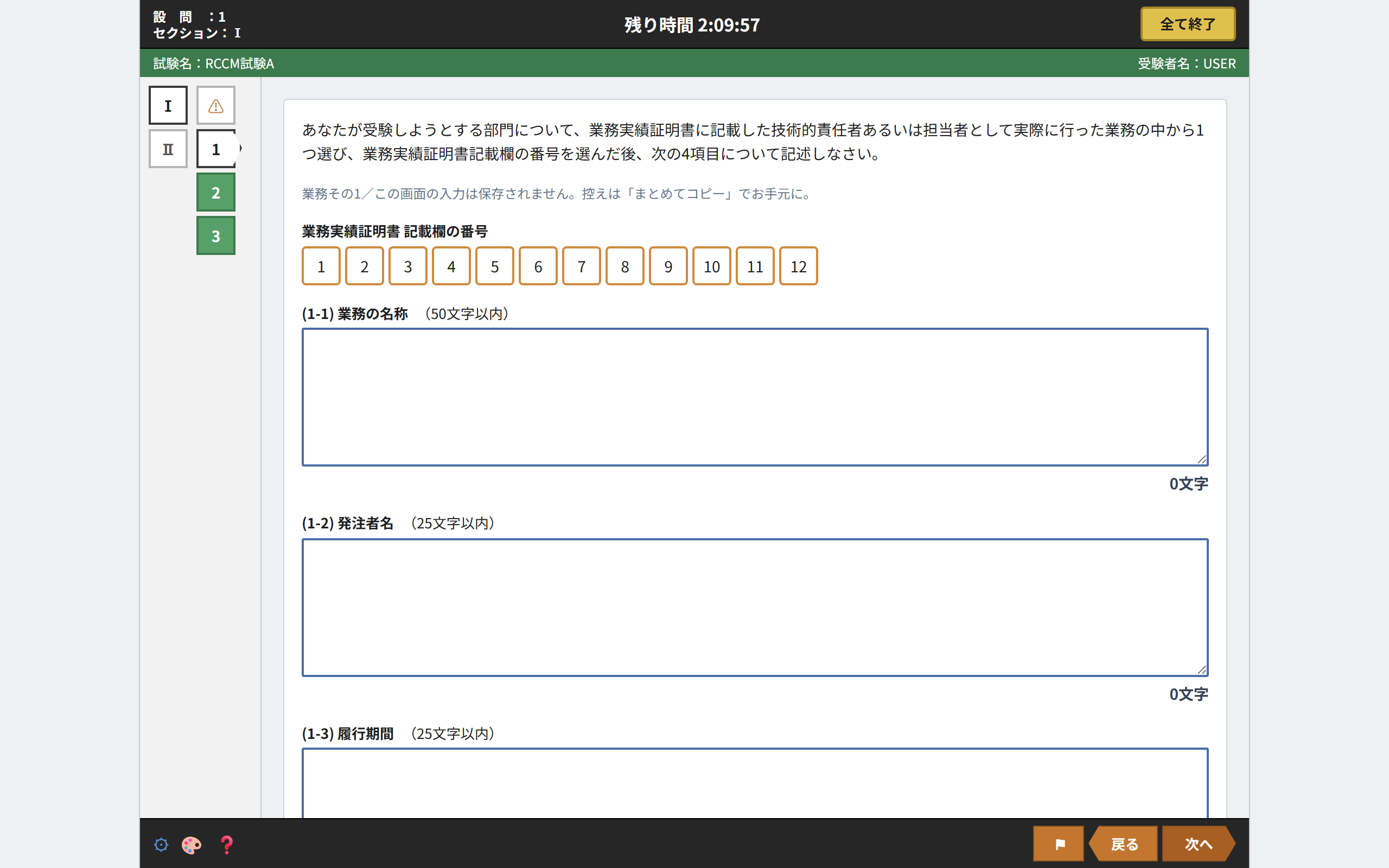Choose record number 1
This screenshot has height=868, width=1389.
pyautogui.click(x=321, y=266)
